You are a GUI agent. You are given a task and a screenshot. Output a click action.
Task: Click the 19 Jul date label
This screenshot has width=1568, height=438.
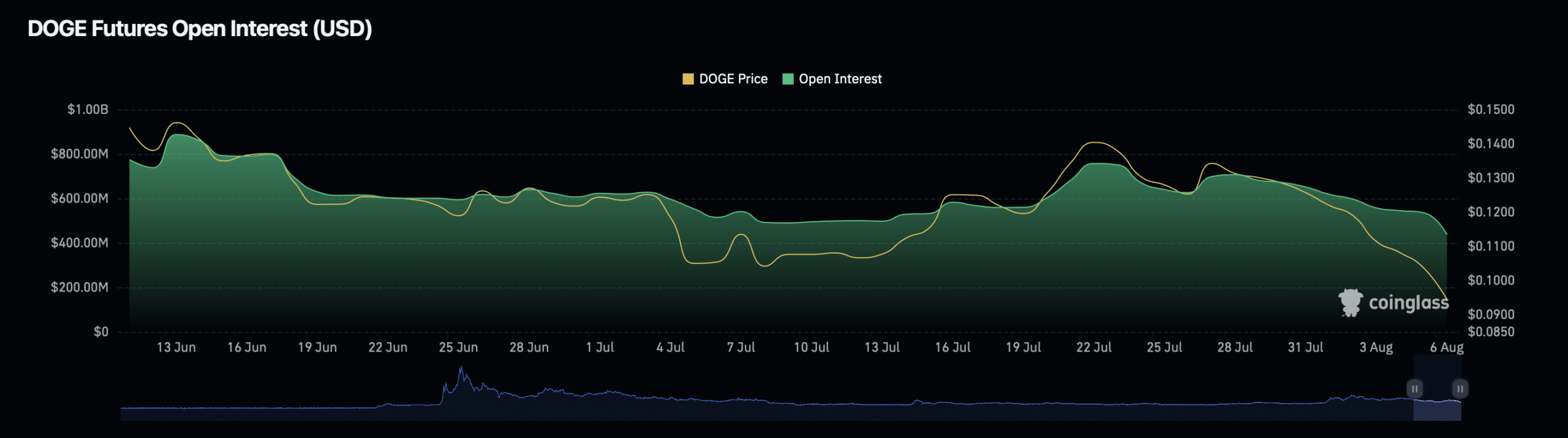click(x=1023, y=347)
